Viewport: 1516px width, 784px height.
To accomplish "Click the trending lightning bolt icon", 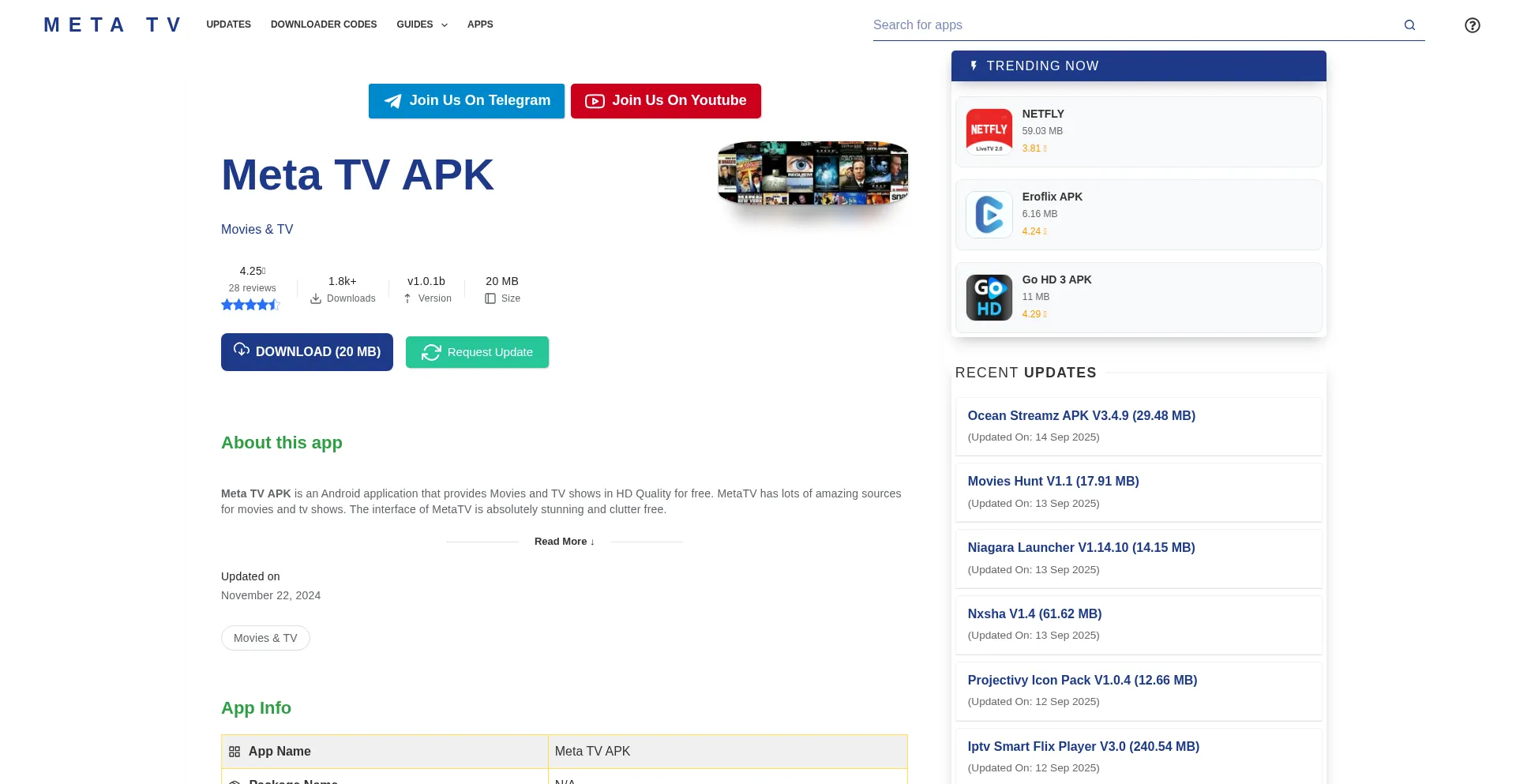I will [974, 66].
